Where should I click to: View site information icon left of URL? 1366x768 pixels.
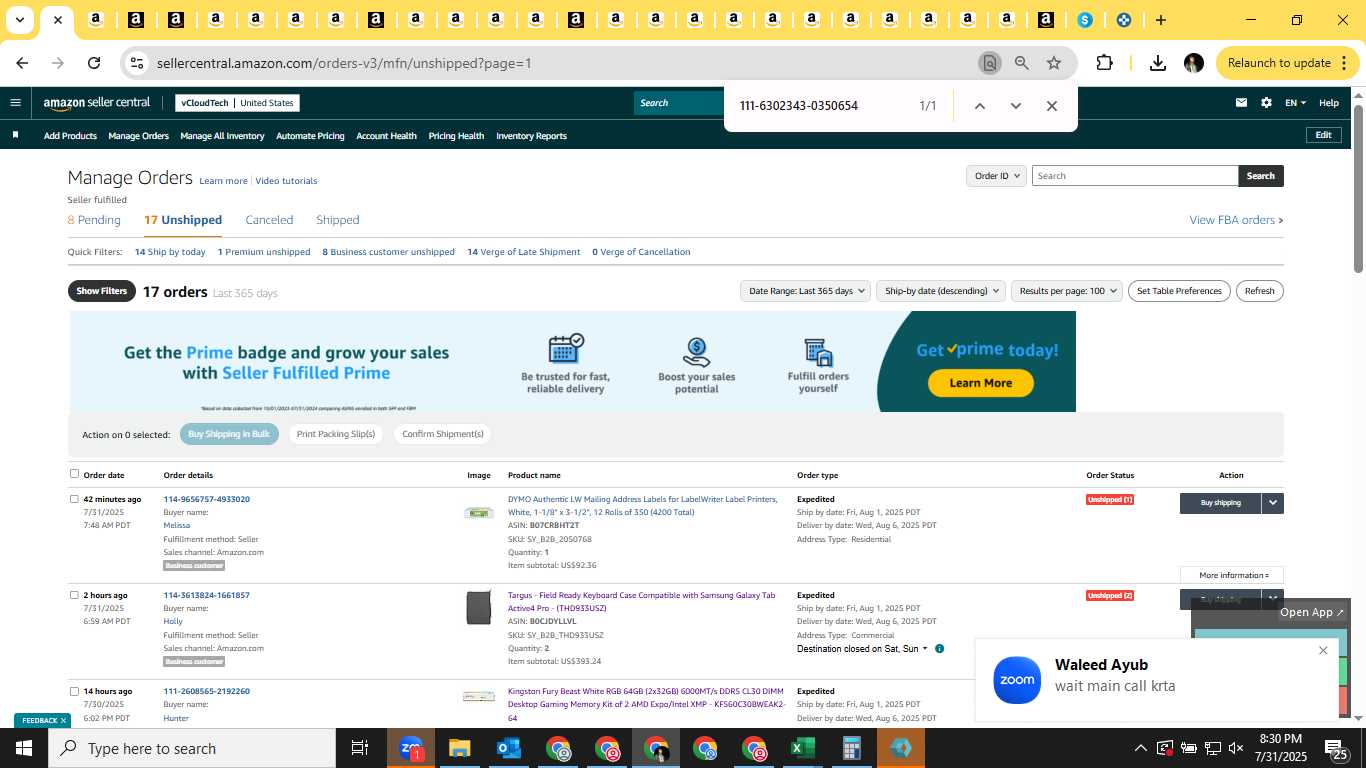[137, 63]
